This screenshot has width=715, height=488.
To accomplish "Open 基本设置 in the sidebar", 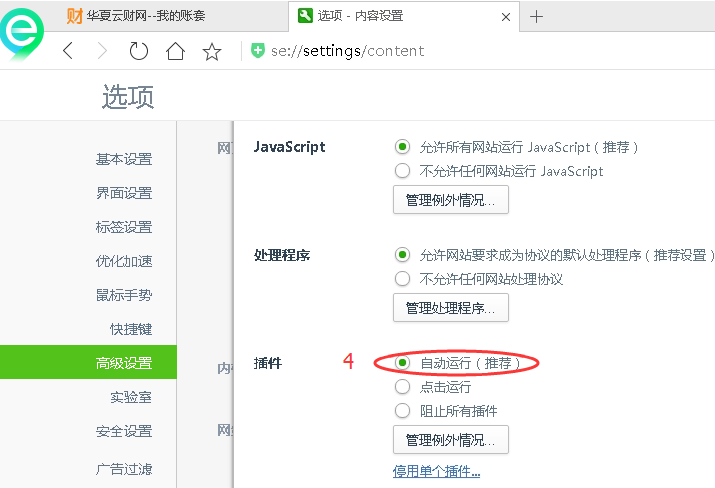I will tap(124, 159).
